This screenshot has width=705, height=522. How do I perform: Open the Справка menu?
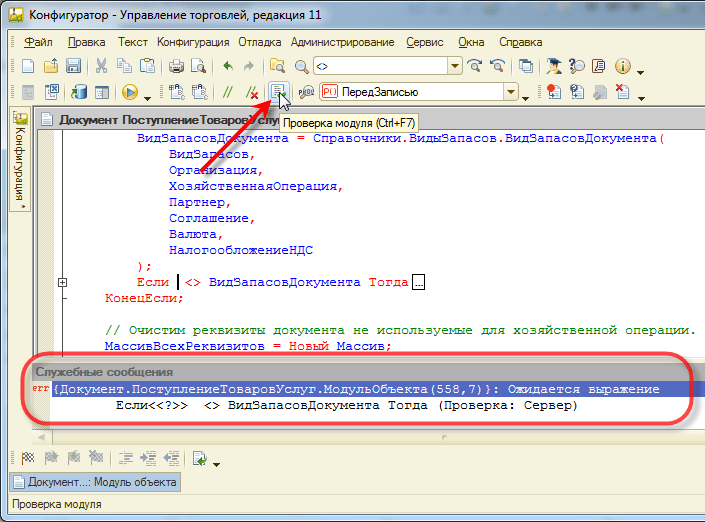(x=520, y=42)
